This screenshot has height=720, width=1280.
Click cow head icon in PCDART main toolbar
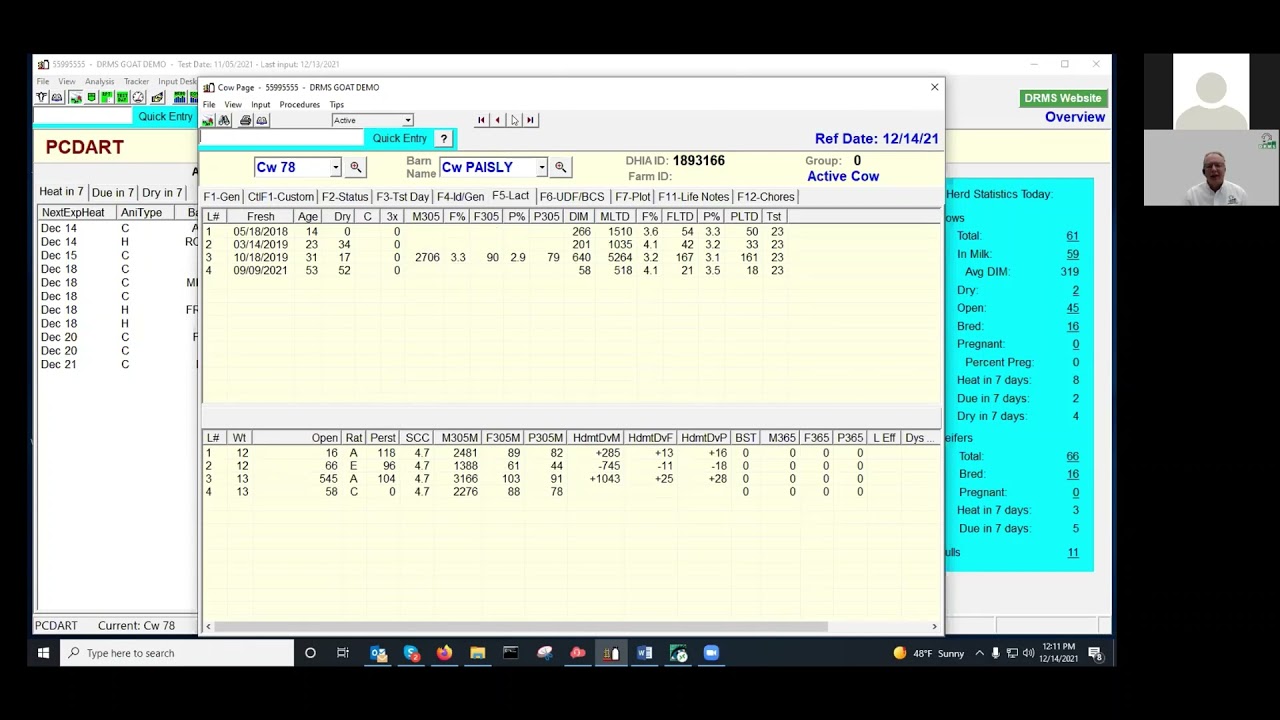pyautogui.click(x=42, y=97)
